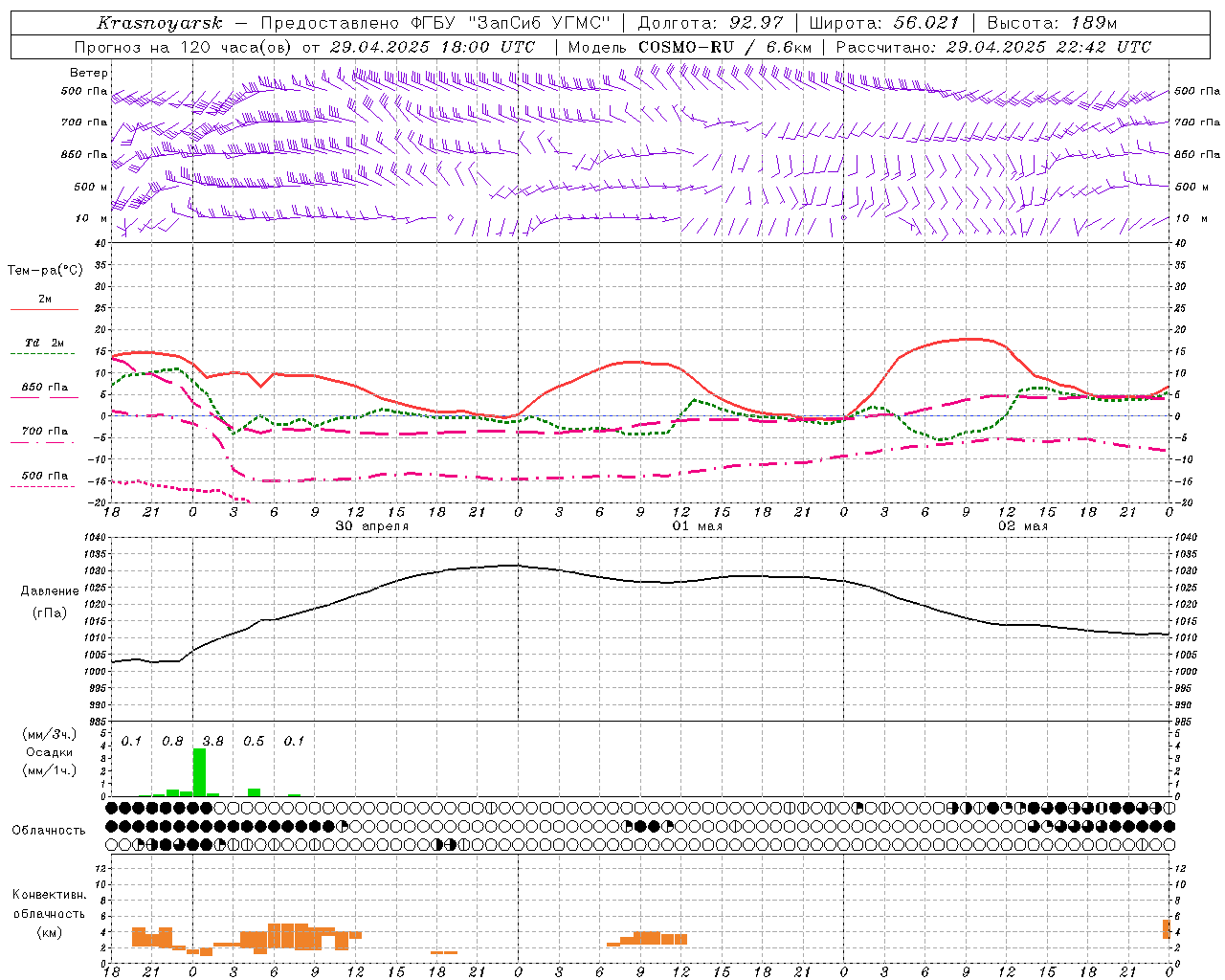Click the 'Осадки' precipitation label

click(x=49, y=752)
